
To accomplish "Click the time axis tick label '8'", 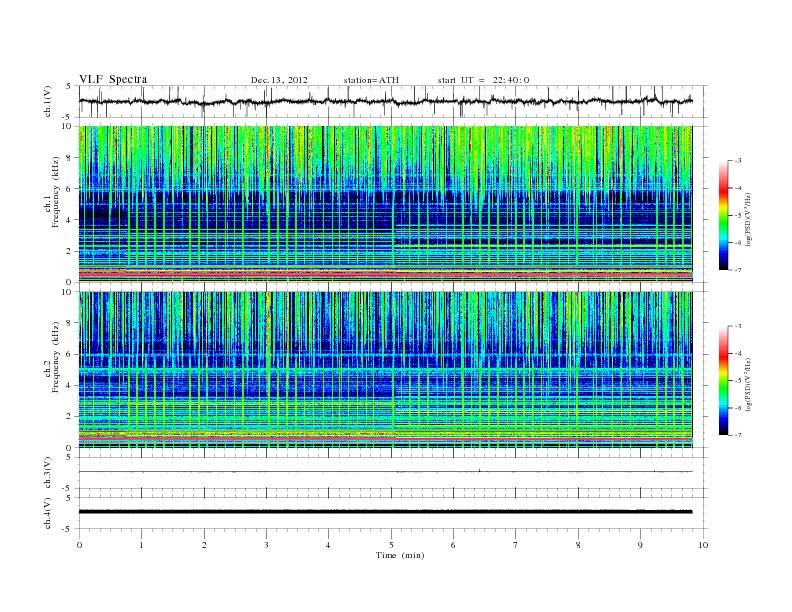I will click(578, 545).
